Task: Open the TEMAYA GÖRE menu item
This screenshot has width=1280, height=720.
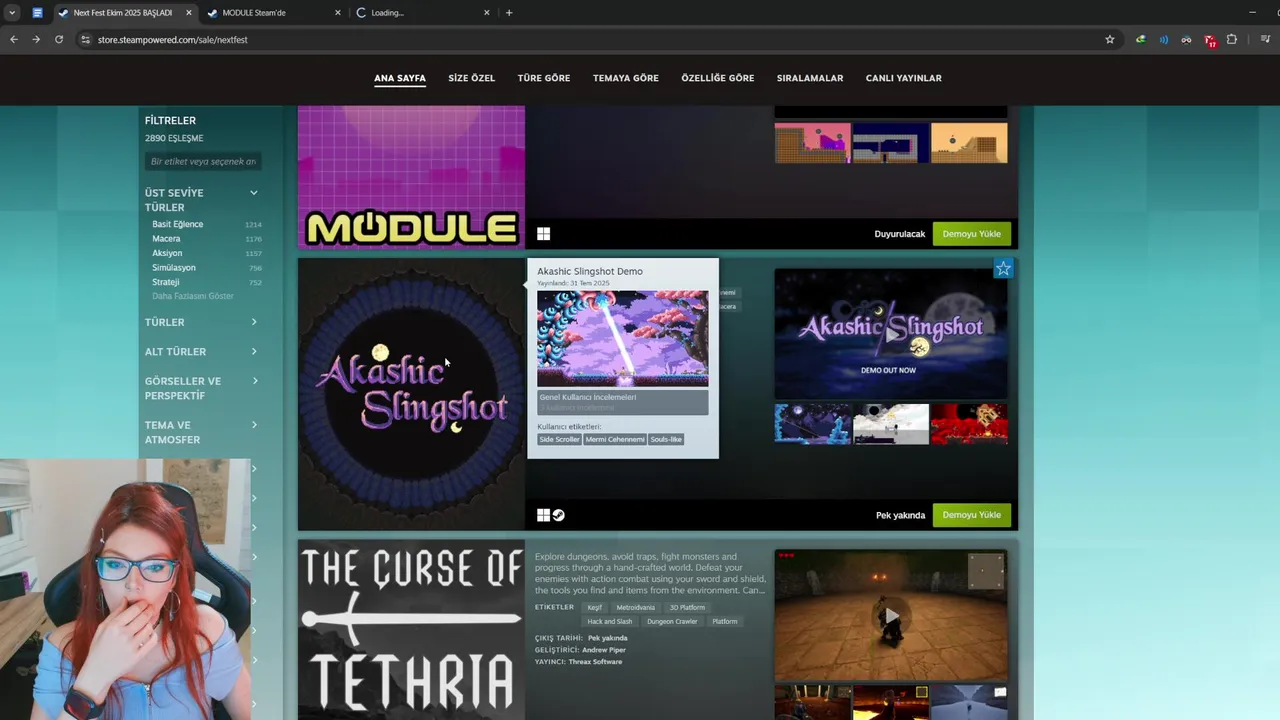Action: click(626, 78)
